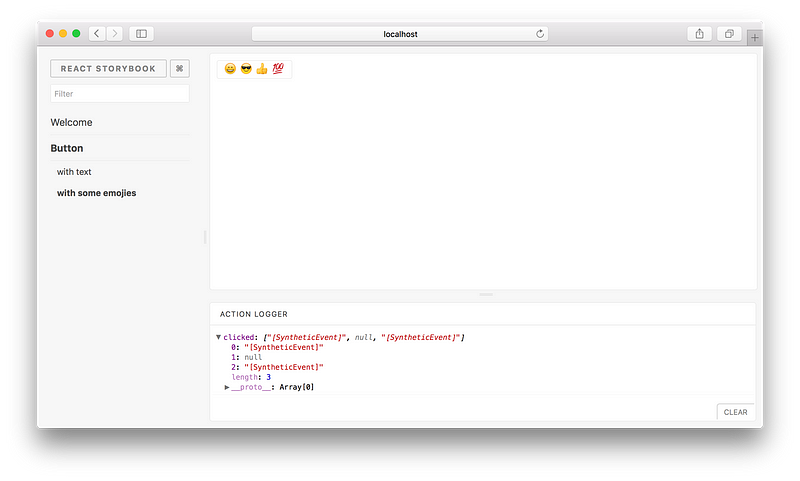This screenshot has height=481, width=800.
Task: Click the emoji button in the preview
Action: click(254, 68)
